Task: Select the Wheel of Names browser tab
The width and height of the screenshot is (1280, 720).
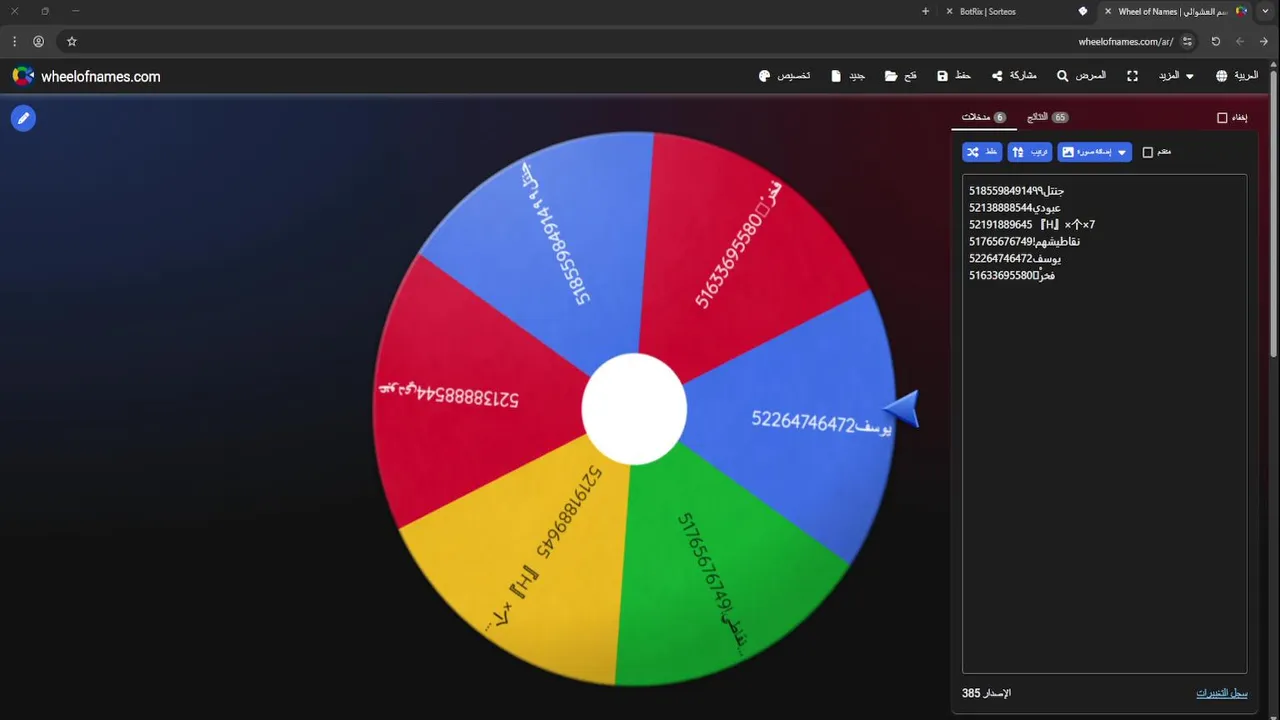Action: coord(1175,11)
